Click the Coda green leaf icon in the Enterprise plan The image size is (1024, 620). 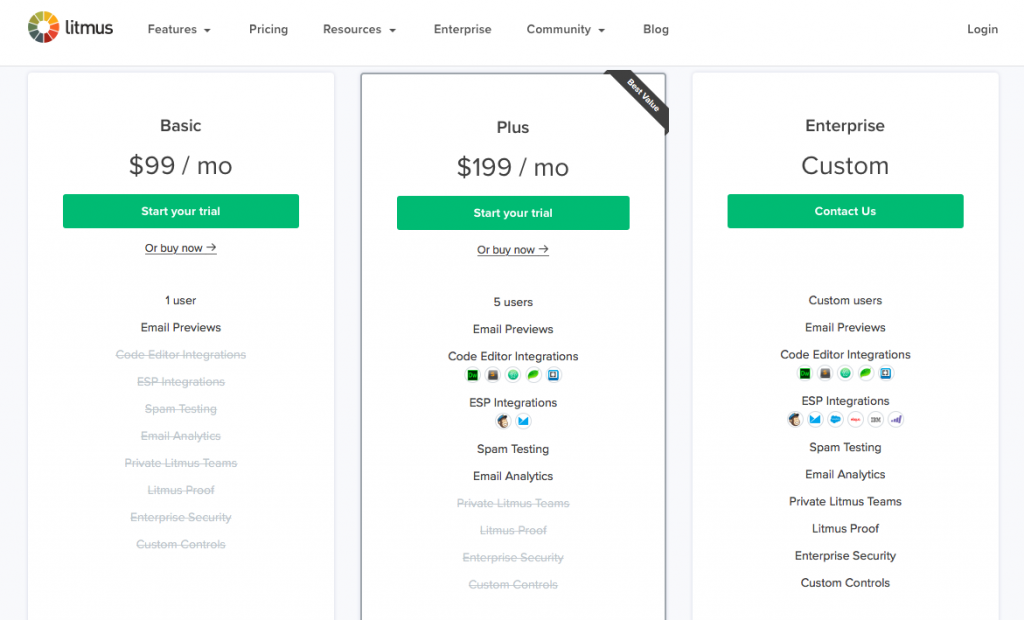[865, 373]
